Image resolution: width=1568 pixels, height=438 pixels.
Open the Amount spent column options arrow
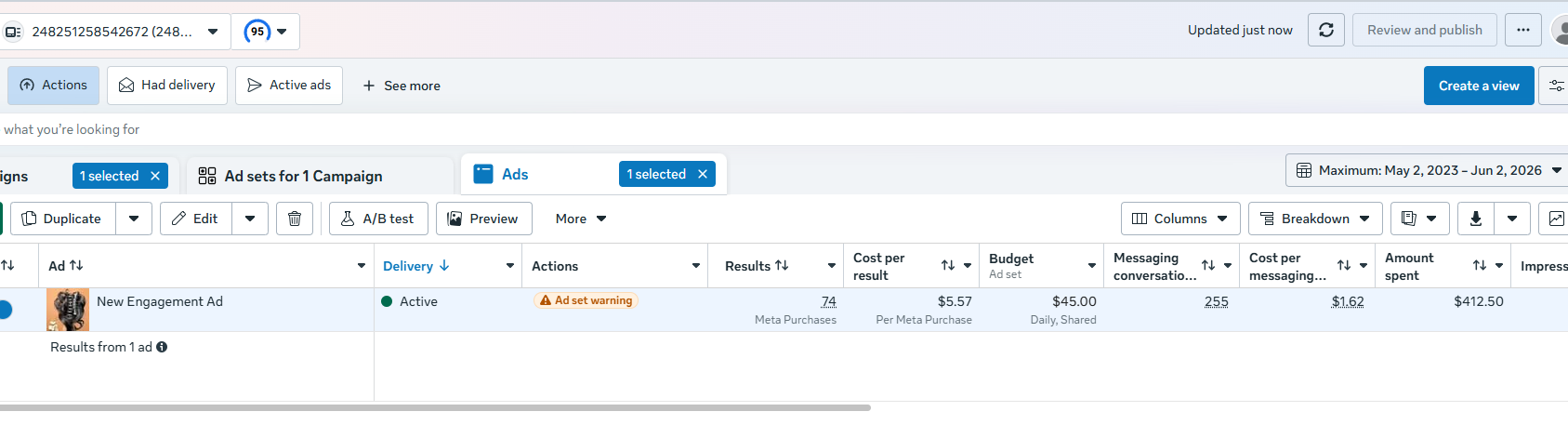(x=1499, y=266)
